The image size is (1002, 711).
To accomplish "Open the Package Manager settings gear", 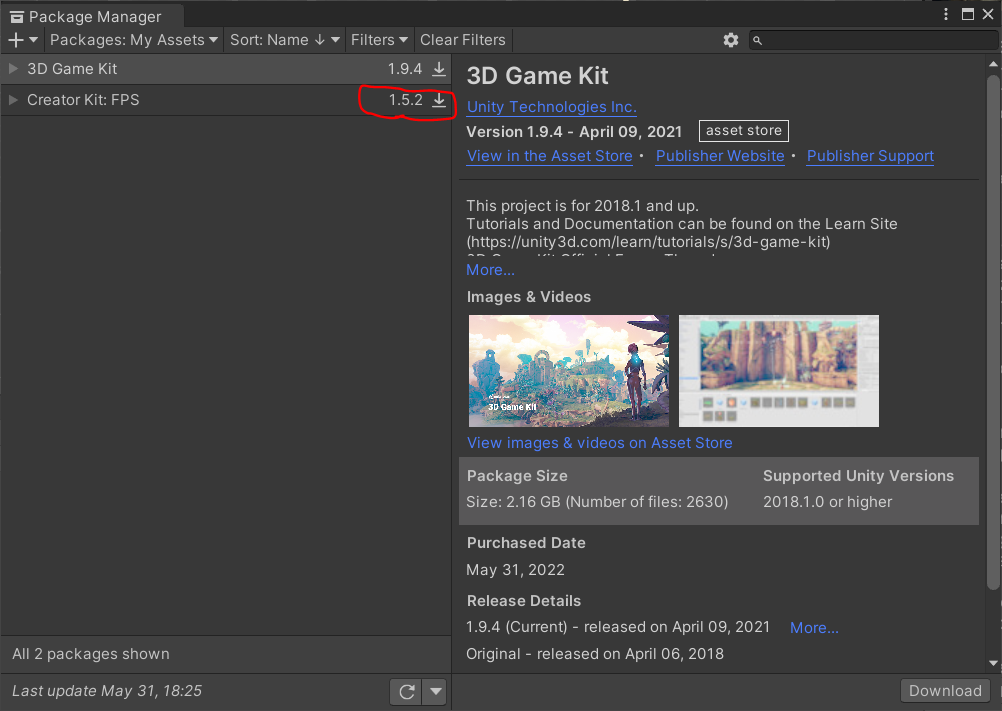I will (731, 40).
